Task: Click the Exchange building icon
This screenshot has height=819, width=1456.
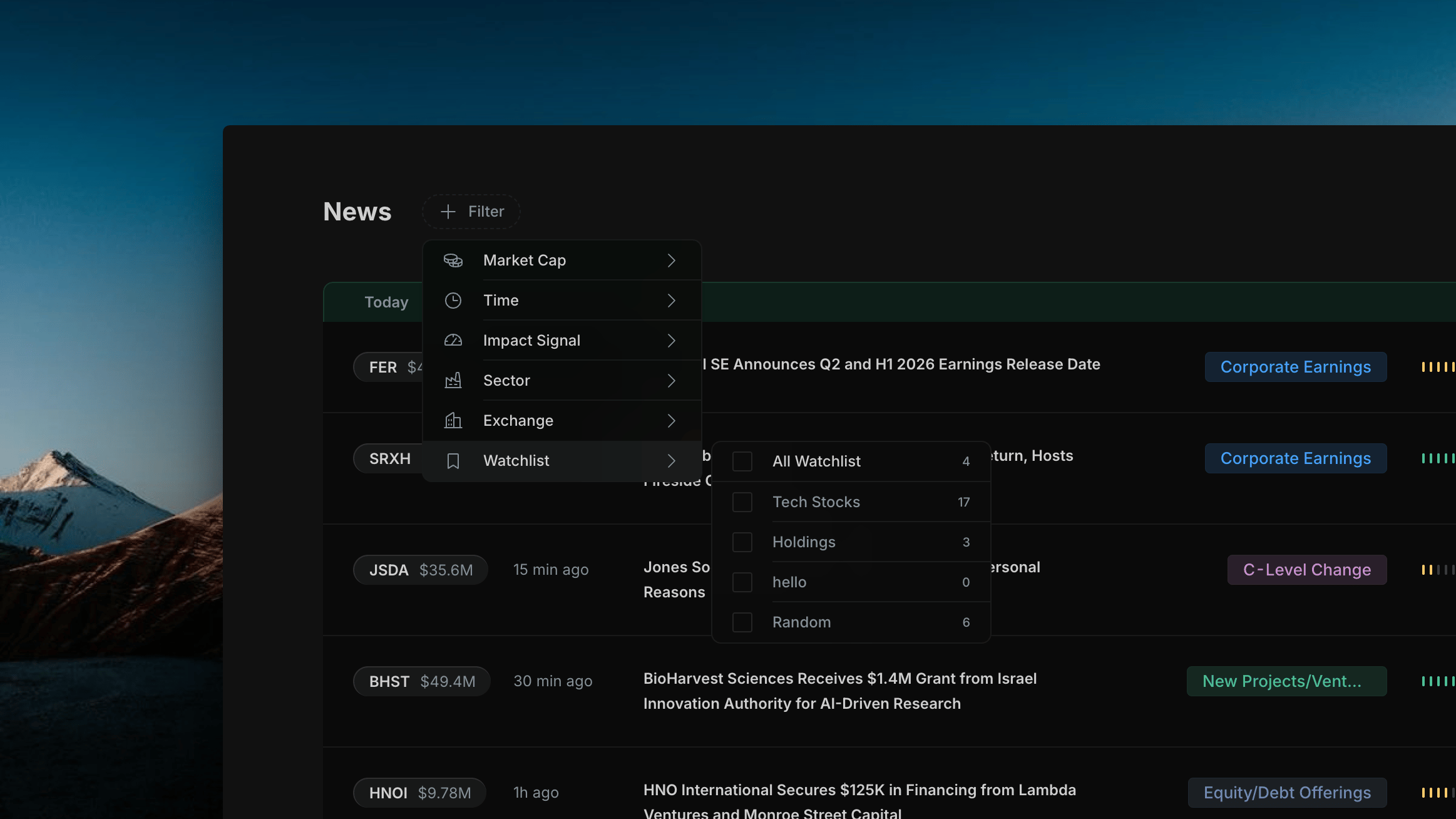Action: pyautogui.click(x=453, y=421)
